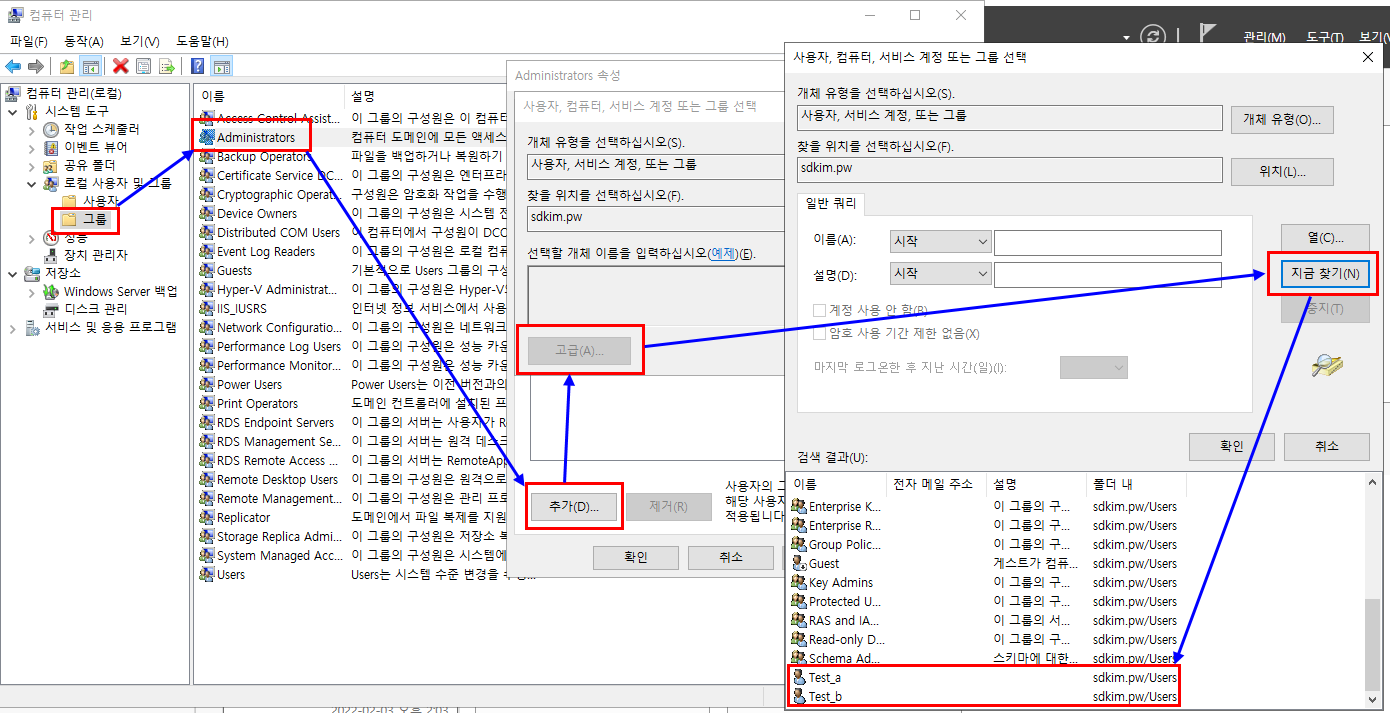
Task: Click the Windows Server 백업 icon
Action: click(x=51, y=291)
